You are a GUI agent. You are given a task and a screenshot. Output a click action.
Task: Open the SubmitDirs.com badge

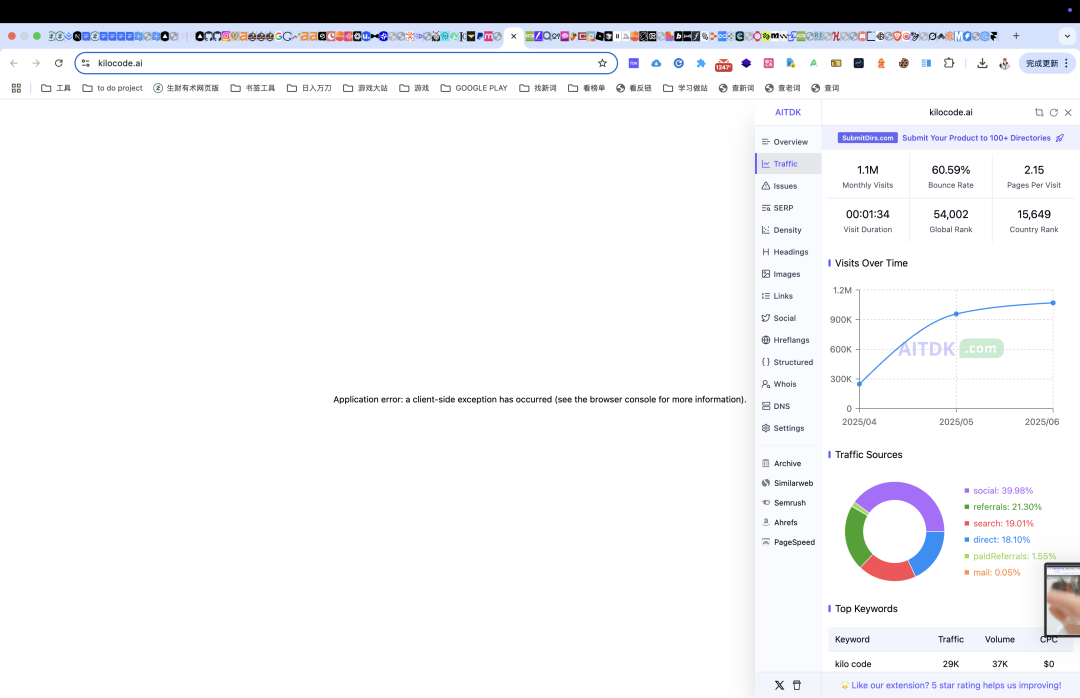[x=867, y=138]
